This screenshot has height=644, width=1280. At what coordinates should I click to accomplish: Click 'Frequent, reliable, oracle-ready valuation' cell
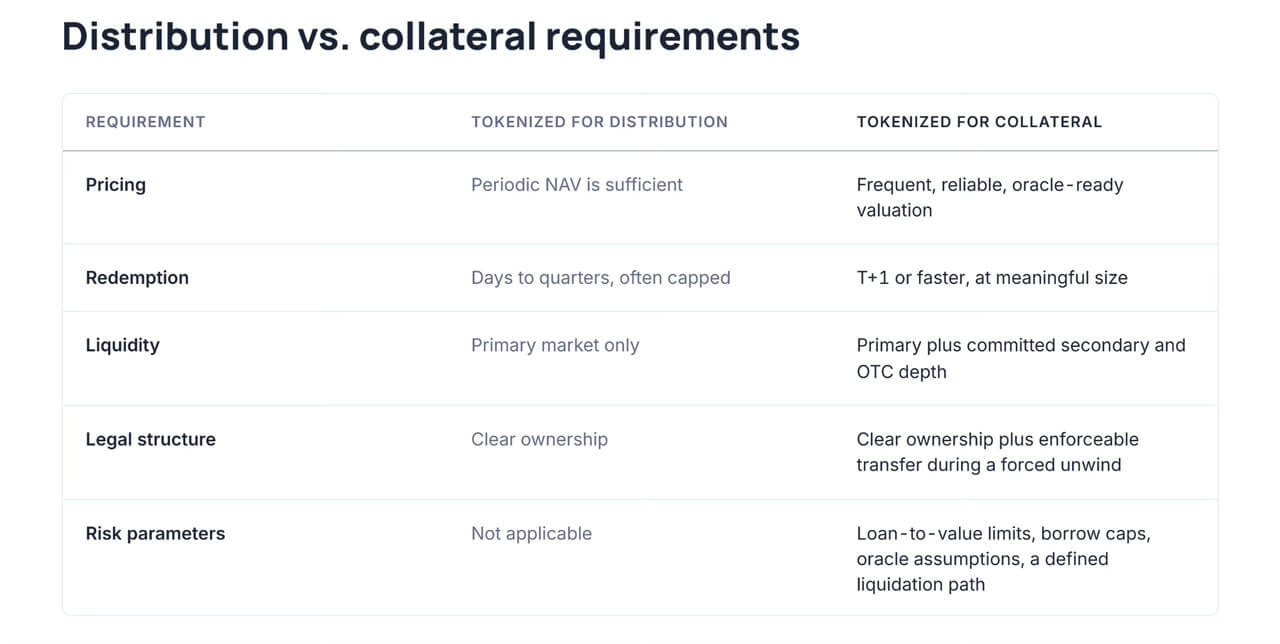point(990,197)
